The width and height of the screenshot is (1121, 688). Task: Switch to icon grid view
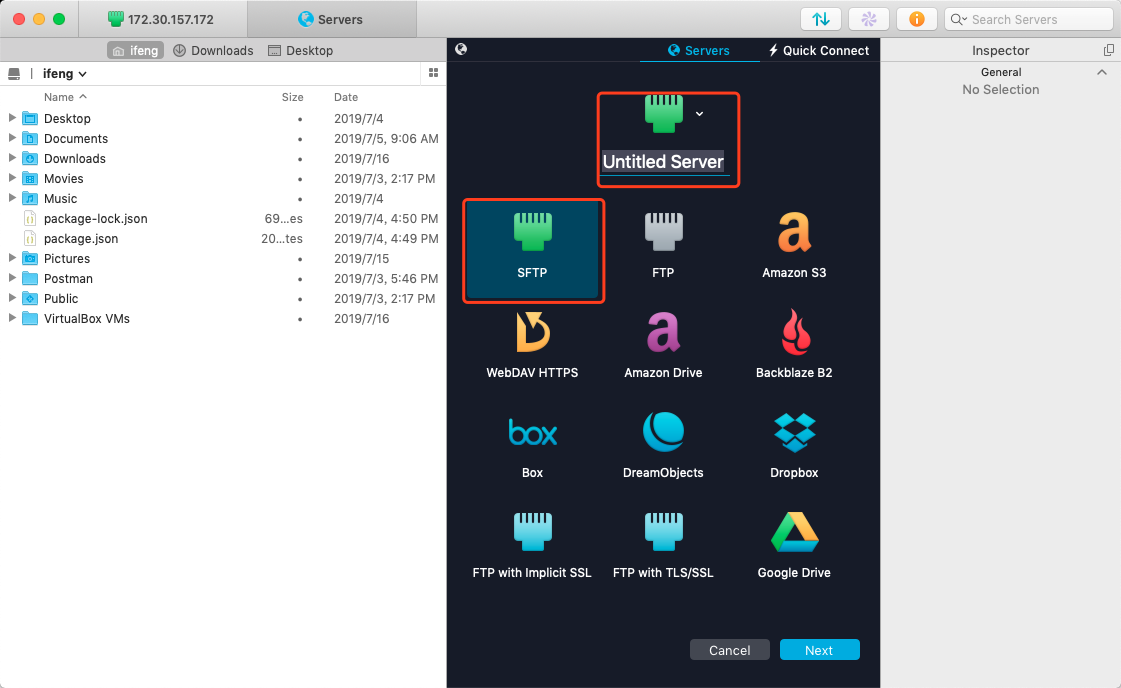coord(433,73)
